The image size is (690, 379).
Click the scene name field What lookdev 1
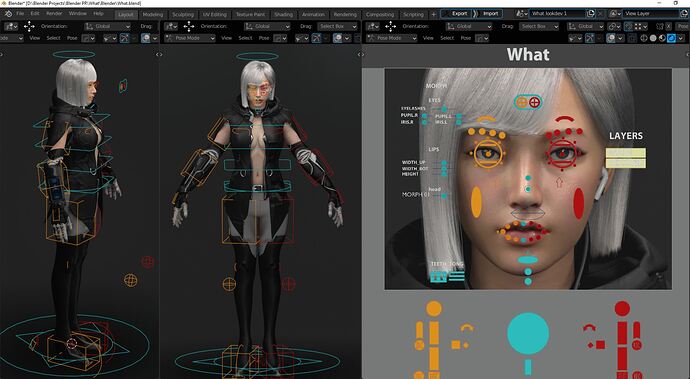[557, 14]
